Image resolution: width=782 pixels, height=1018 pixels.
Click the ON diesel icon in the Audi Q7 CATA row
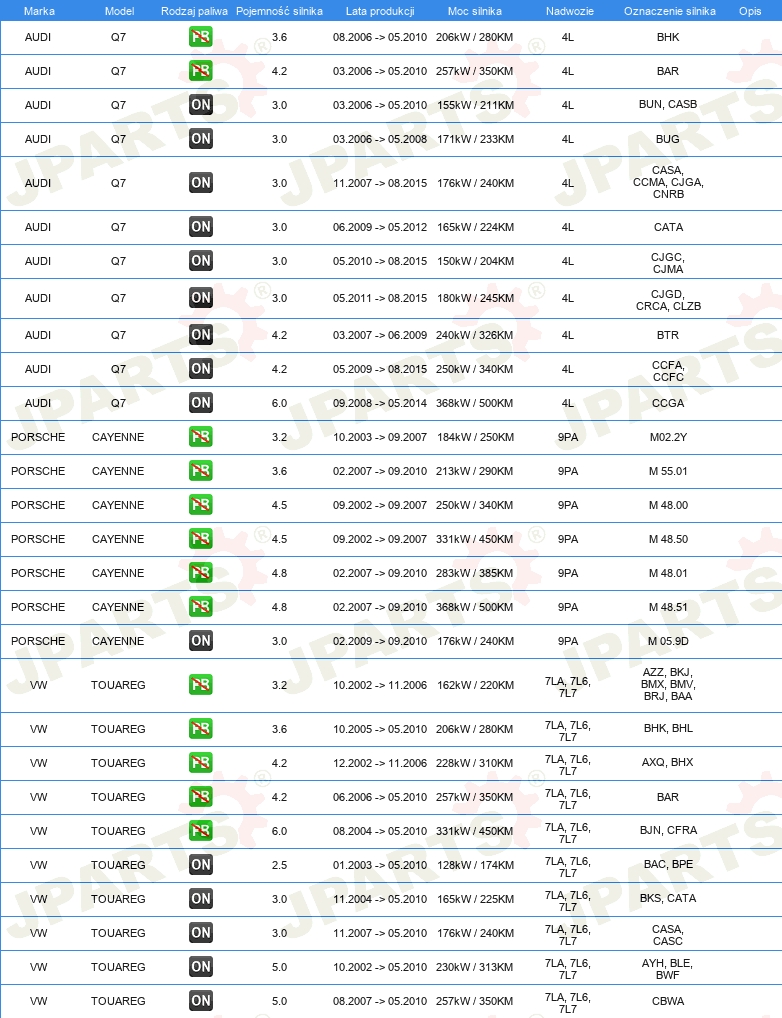[201, 227]
